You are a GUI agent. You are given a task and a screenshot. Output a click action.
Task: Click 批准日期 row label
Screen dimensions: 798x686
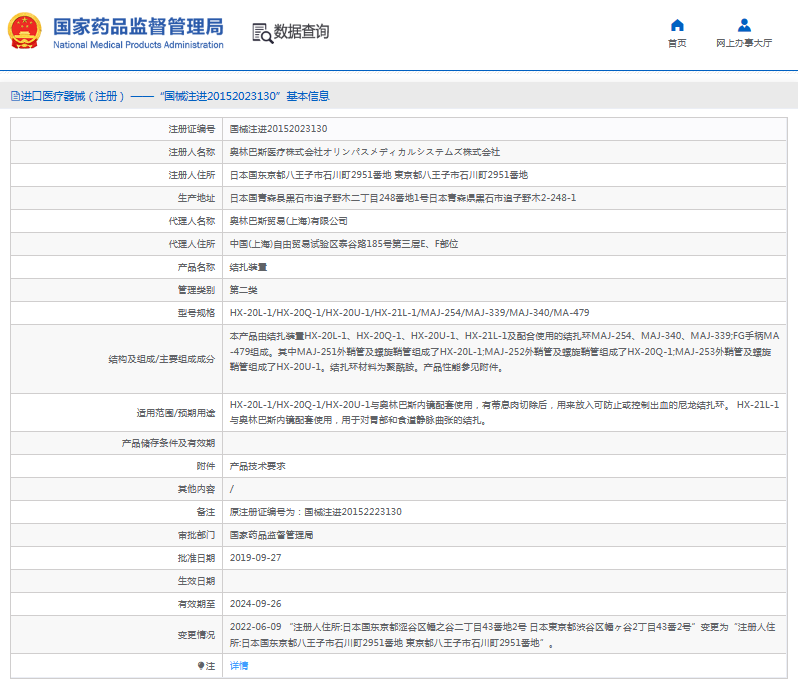(x=196, y=558)
